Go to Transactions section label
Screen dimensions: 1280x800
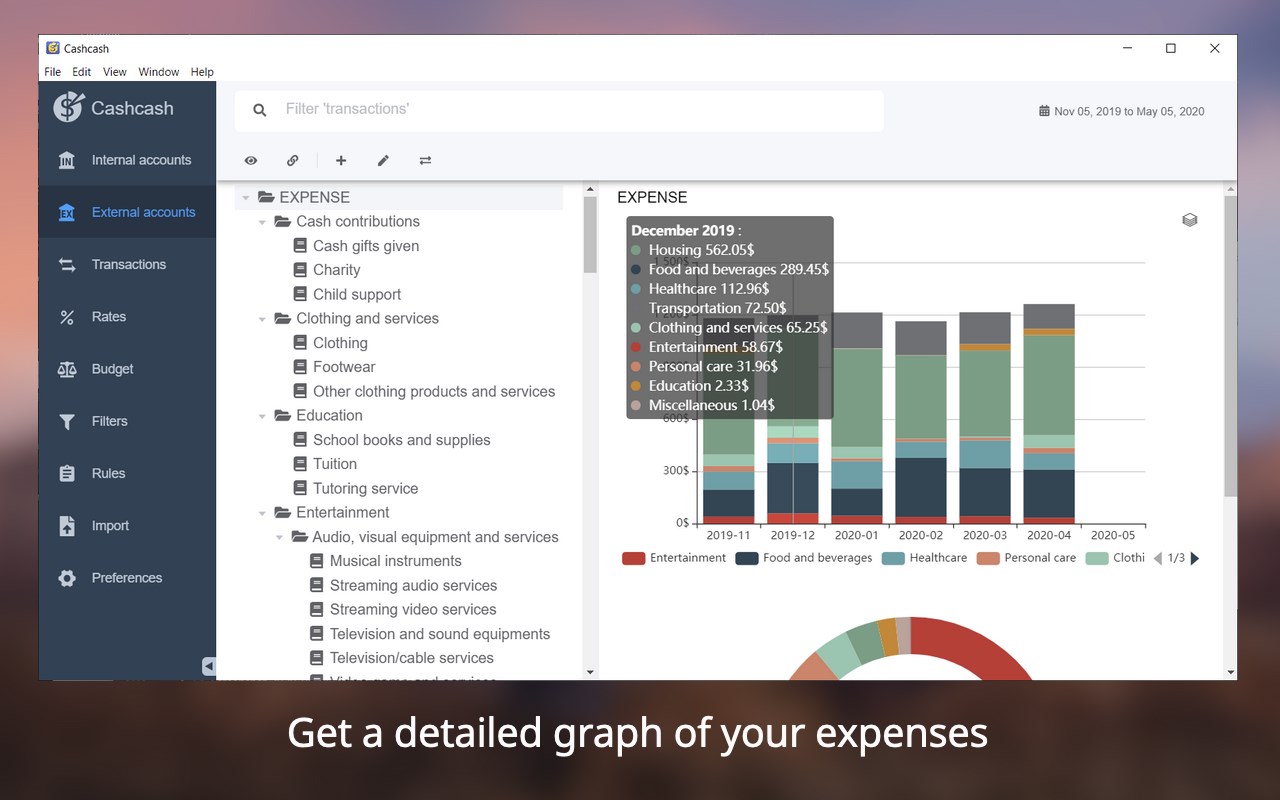pyautogui.click(x=129, y=265)
